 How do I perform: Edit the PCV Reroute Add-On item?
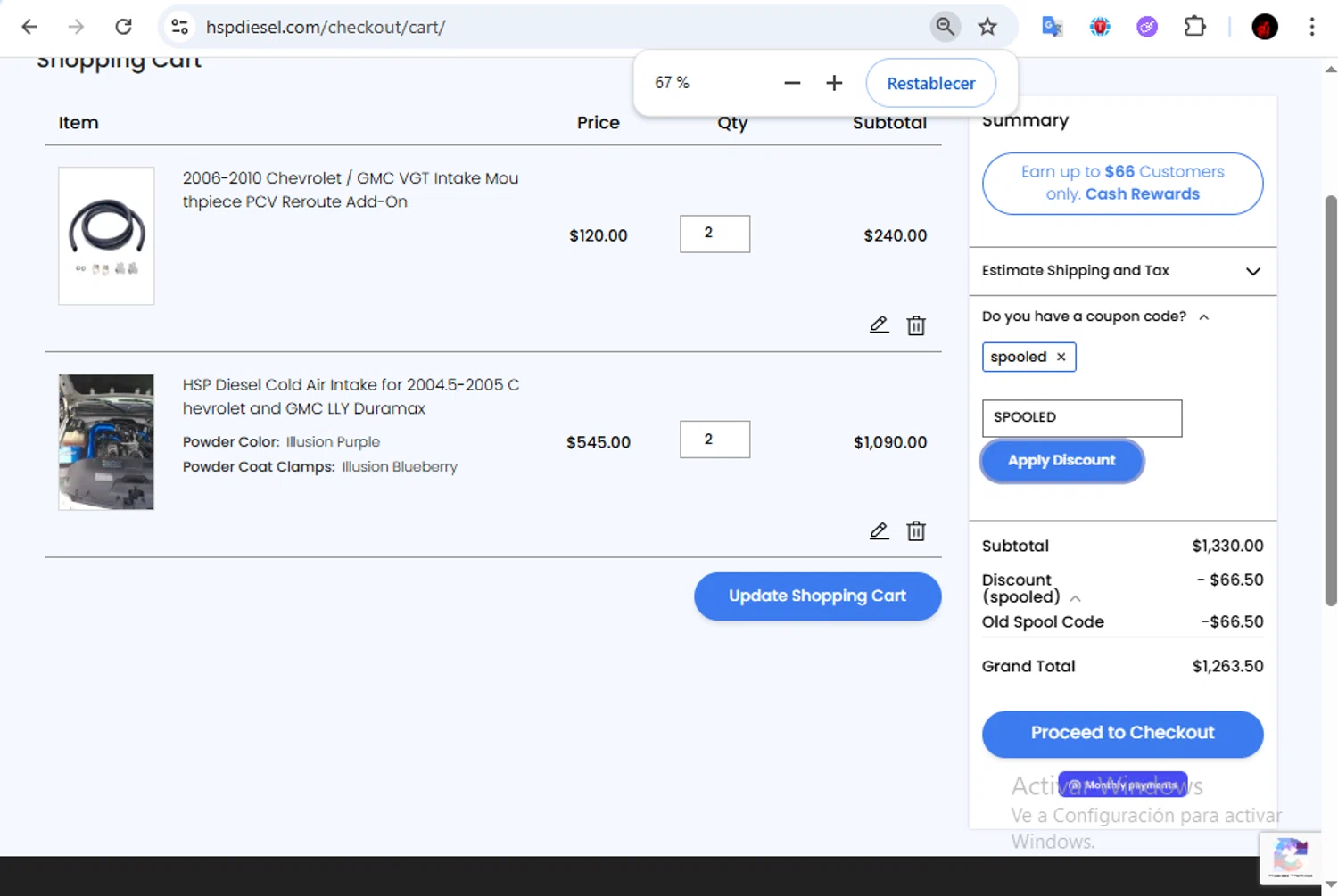tap(879, 325)
